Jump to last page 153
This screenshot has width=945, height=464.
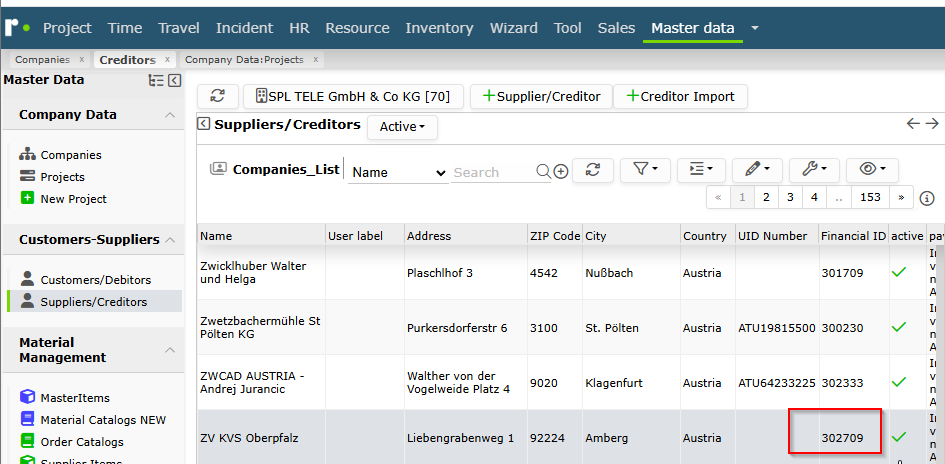pos(870,197)
